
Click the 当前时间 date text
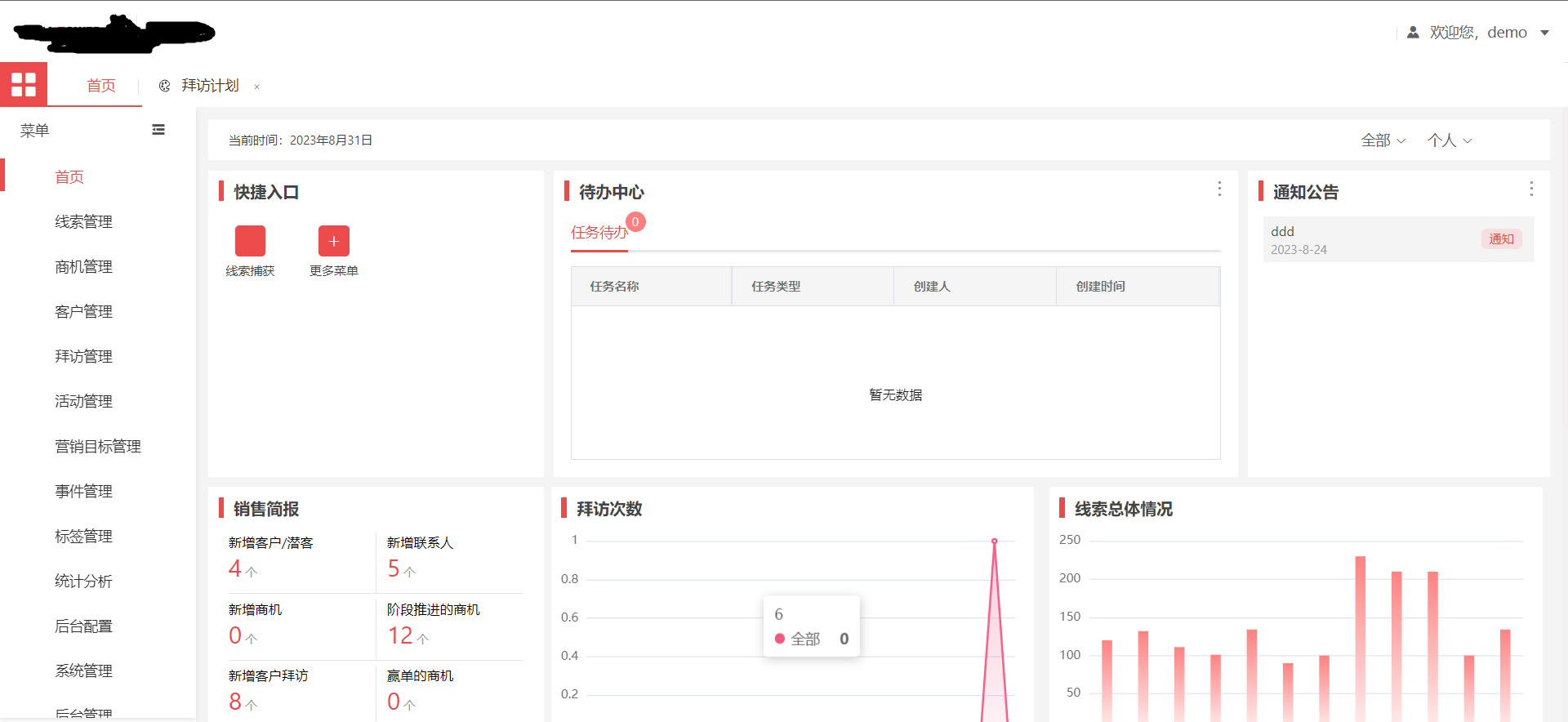[301, 140]
